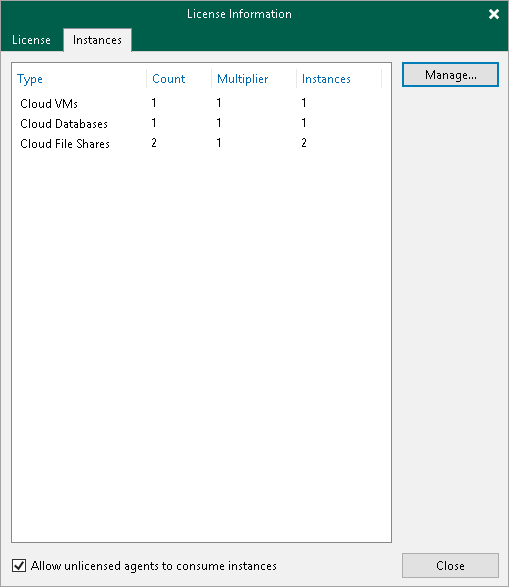The image size is (509, 587).
Task: Select the Cloud File Shares row
Action: [201, 143]
